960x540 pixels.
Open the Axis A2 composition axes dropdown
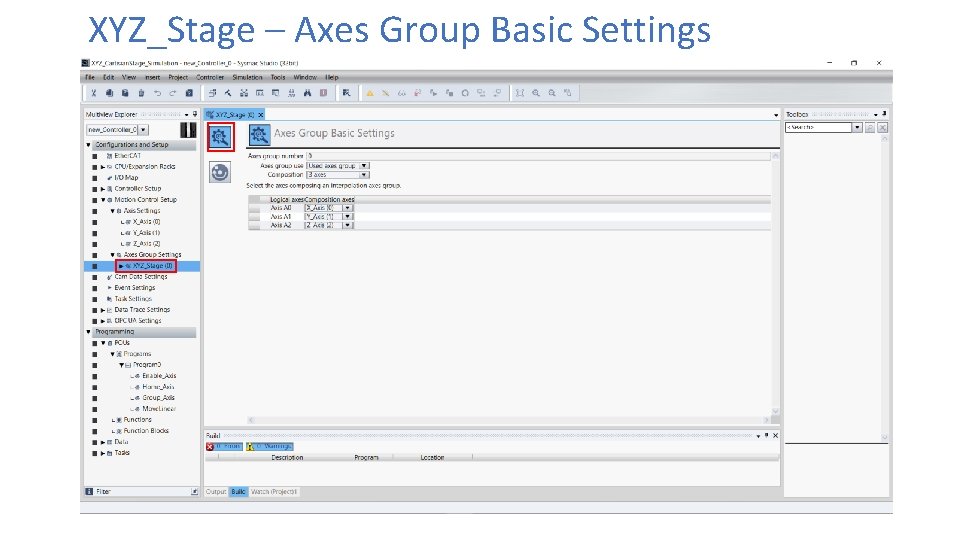pos(347,225)
